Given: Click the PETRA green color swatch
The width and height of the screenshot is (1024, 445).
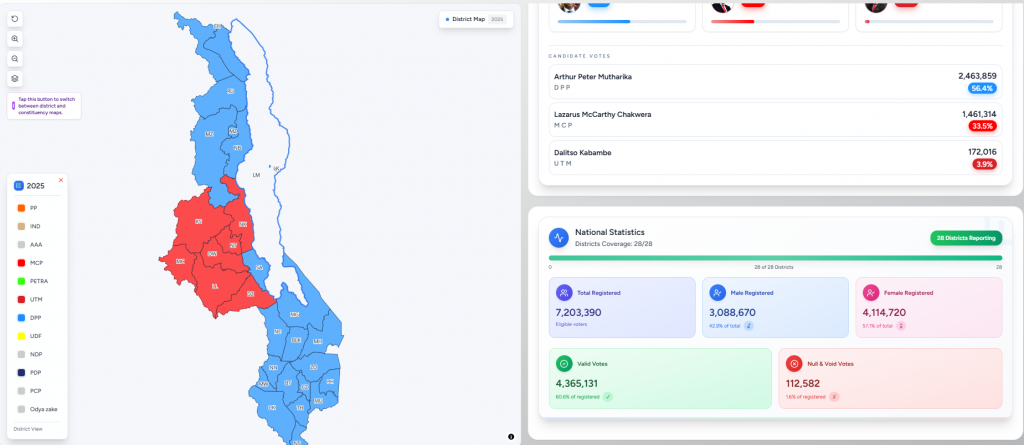Looking at the screenshot, I should (21, 281).
